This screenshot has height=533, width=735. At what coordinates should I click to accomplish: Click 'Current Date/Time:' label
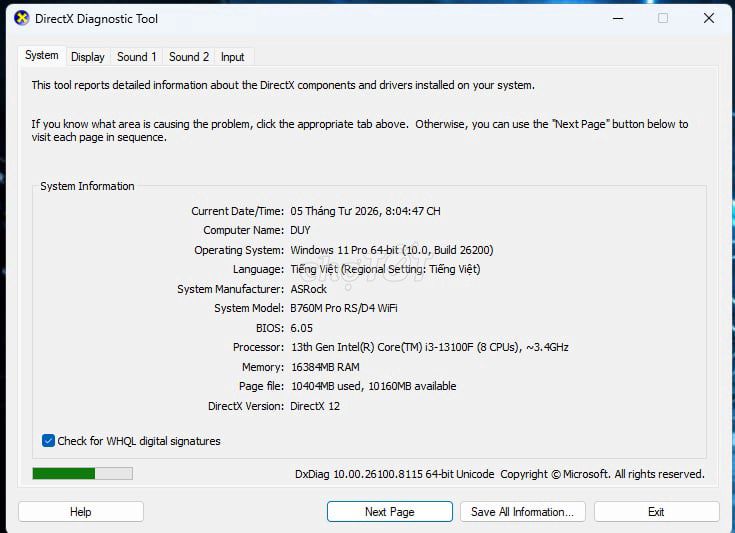point(238,211)
